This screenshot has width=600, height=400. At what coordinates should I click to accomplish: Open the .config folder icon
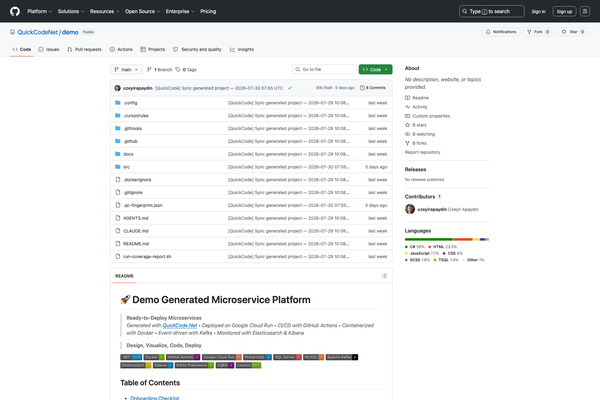pos(118,103)
